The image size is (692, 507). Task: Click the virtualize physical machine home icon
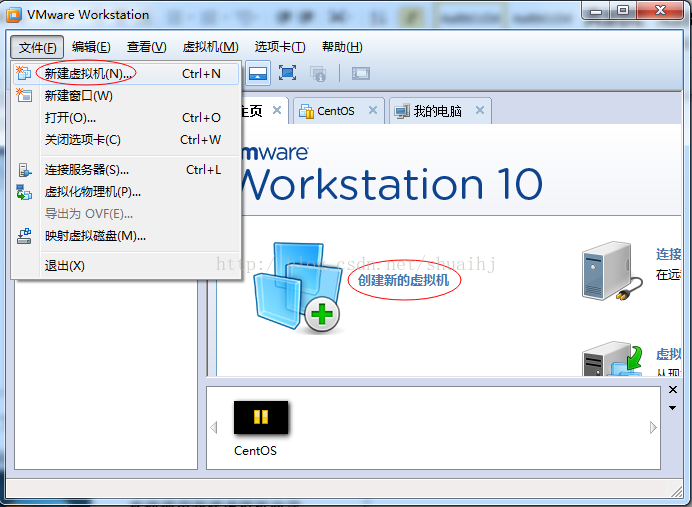(x=613, y=359)
